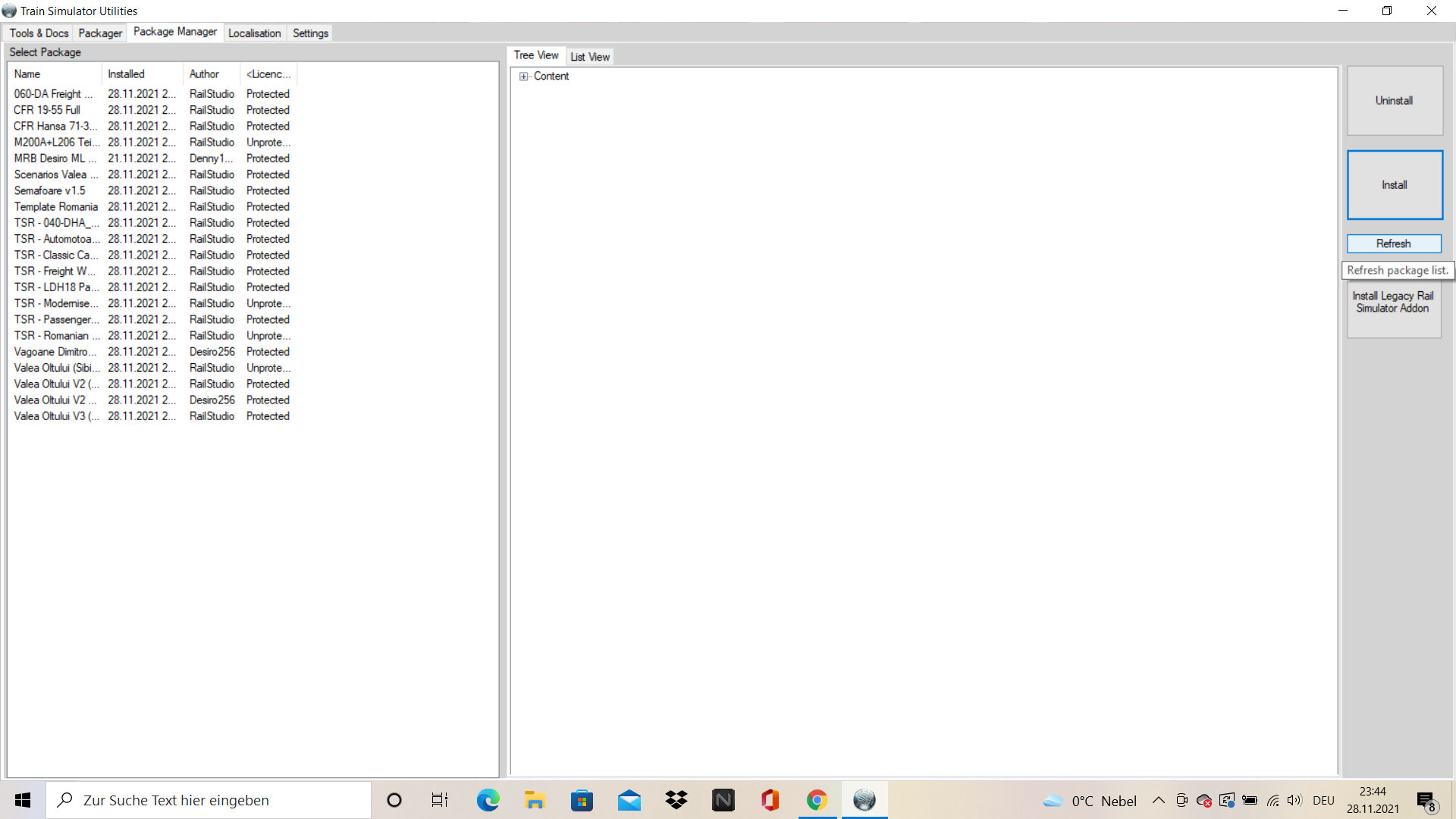
Task: Select the Valea Oltului (Sibi package
Action: point(152,368)
